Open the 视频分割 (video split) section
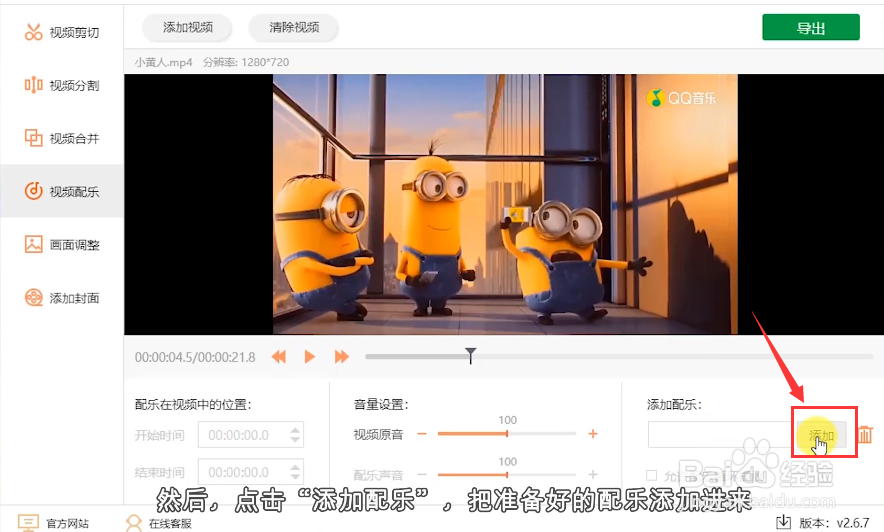 click(62, 85)
